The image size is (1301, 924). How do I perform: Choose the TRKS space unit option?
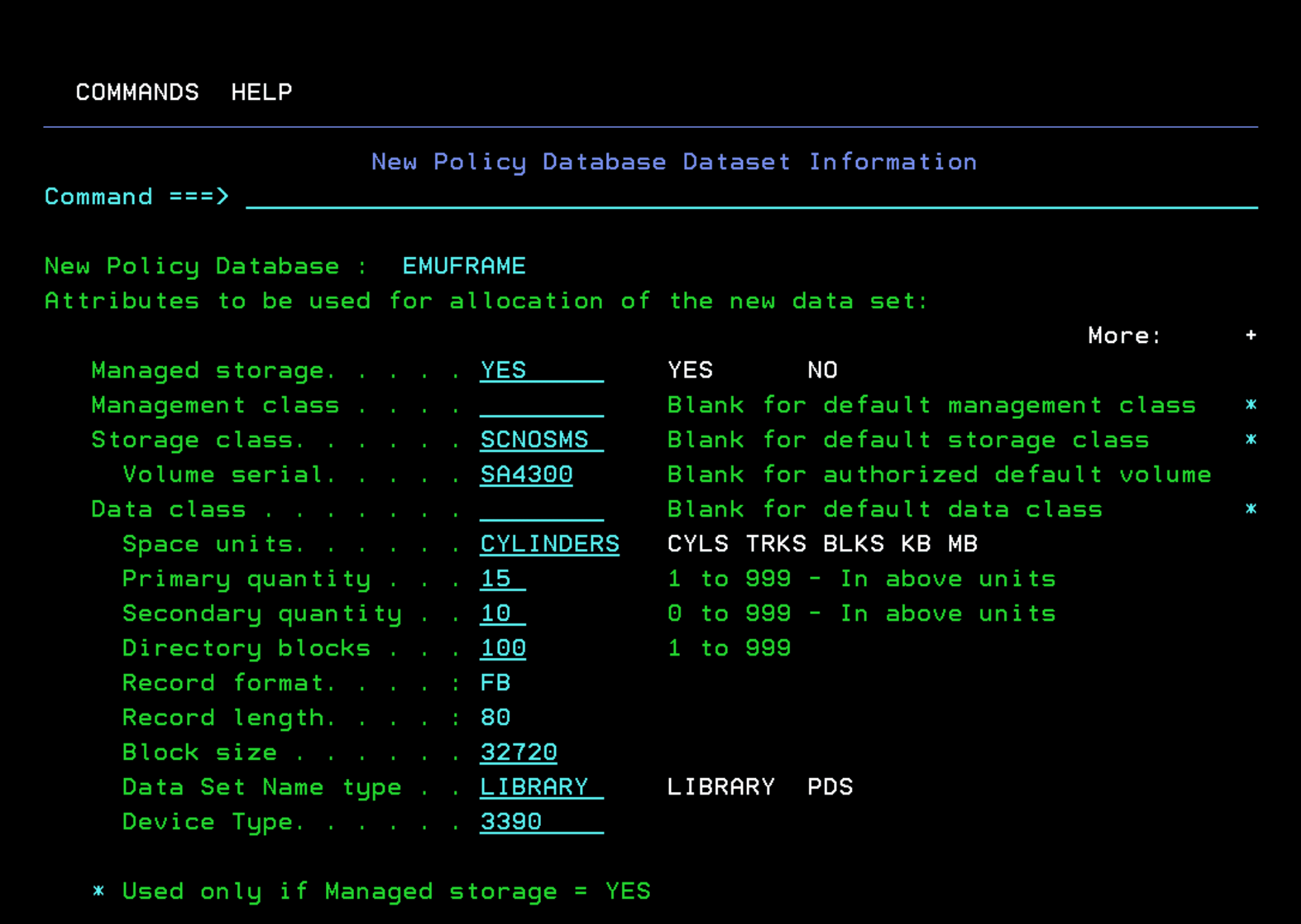pos(776,544)
